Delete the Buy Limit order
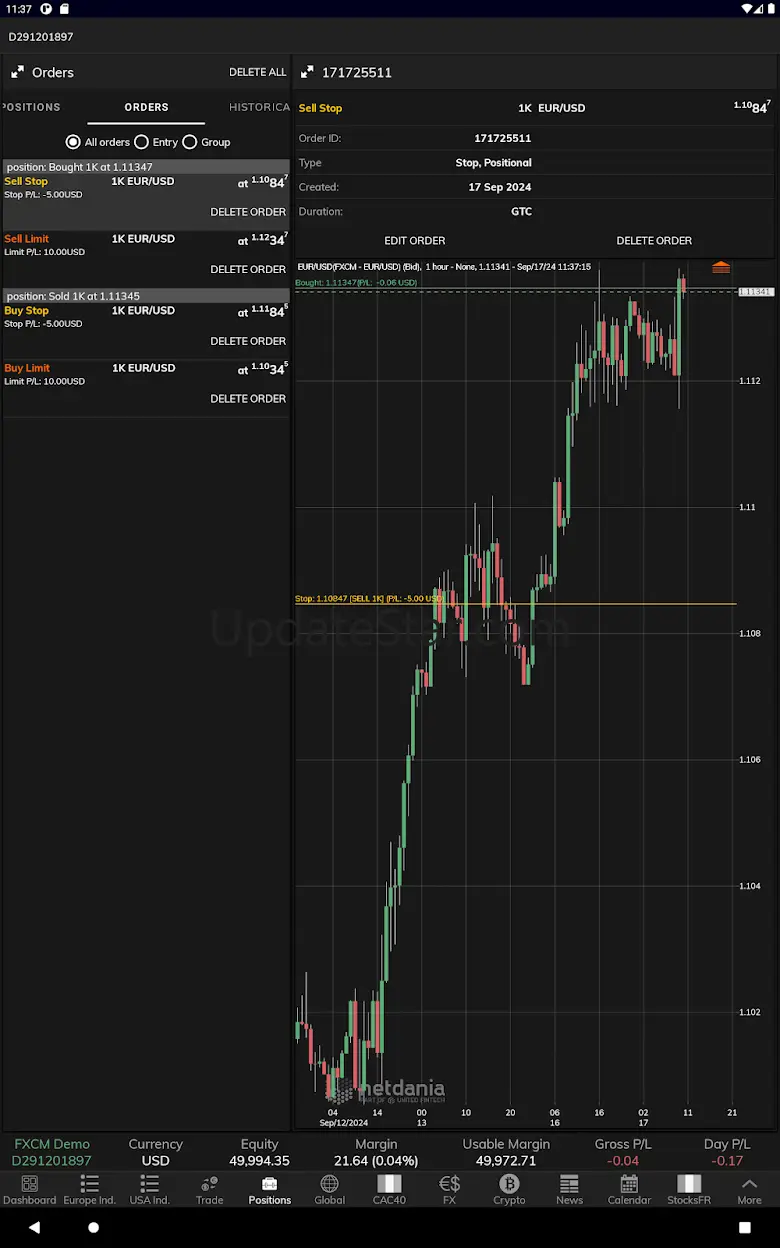780x1248 pixels. [248, 398]
